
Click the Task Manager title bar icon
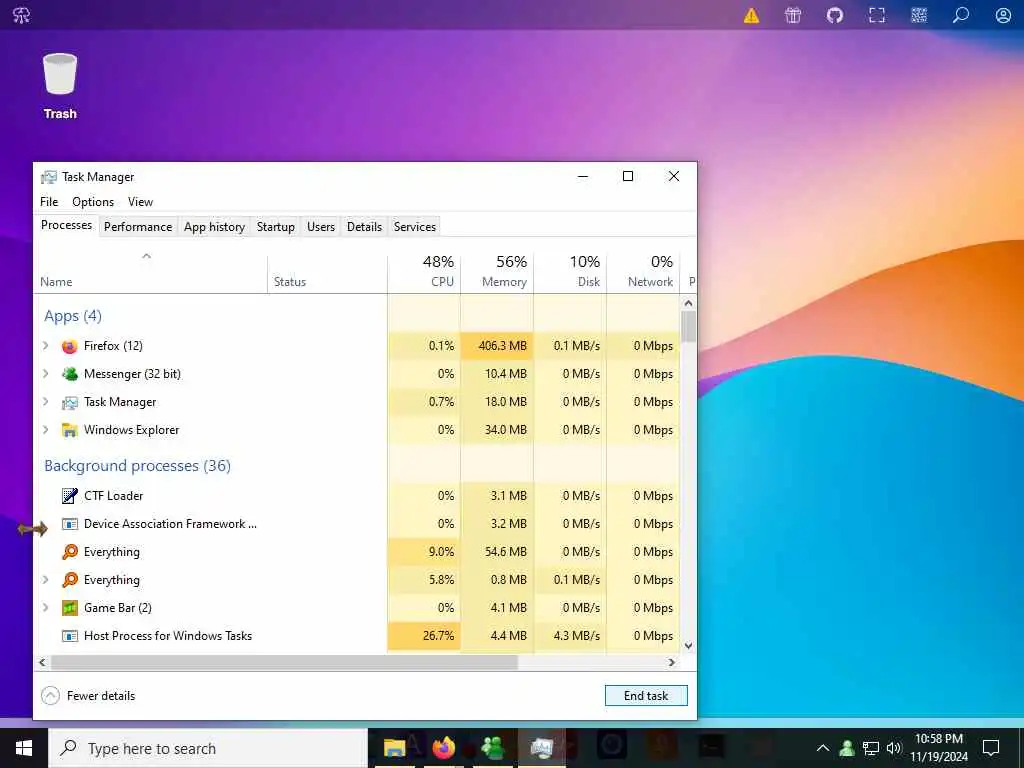point(48,177)
